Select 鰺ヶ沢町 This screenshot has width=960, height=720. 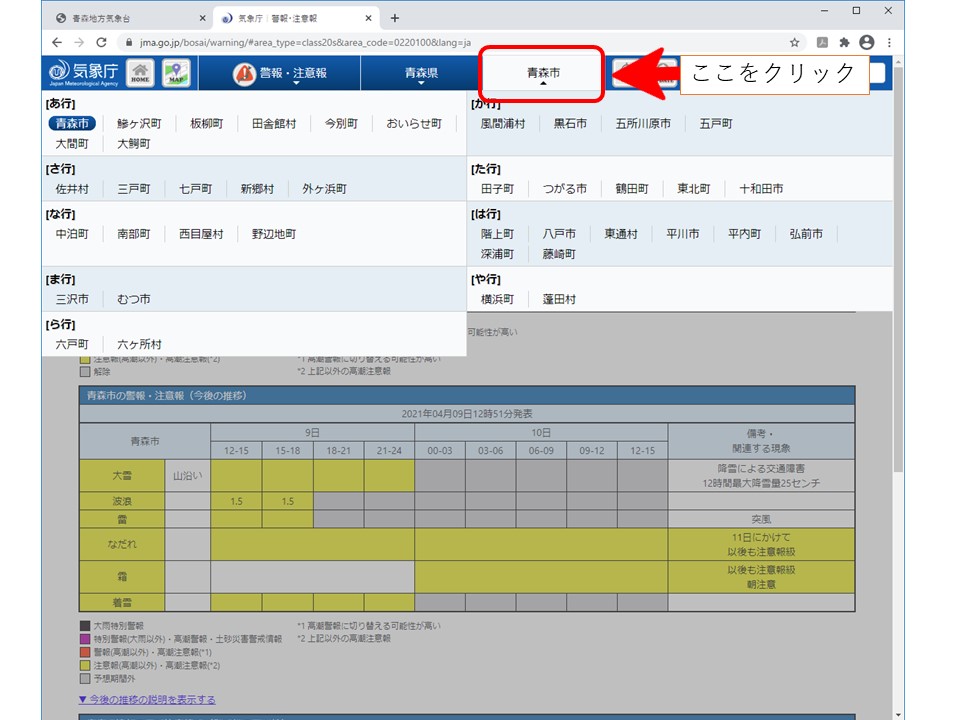[139, 123]
